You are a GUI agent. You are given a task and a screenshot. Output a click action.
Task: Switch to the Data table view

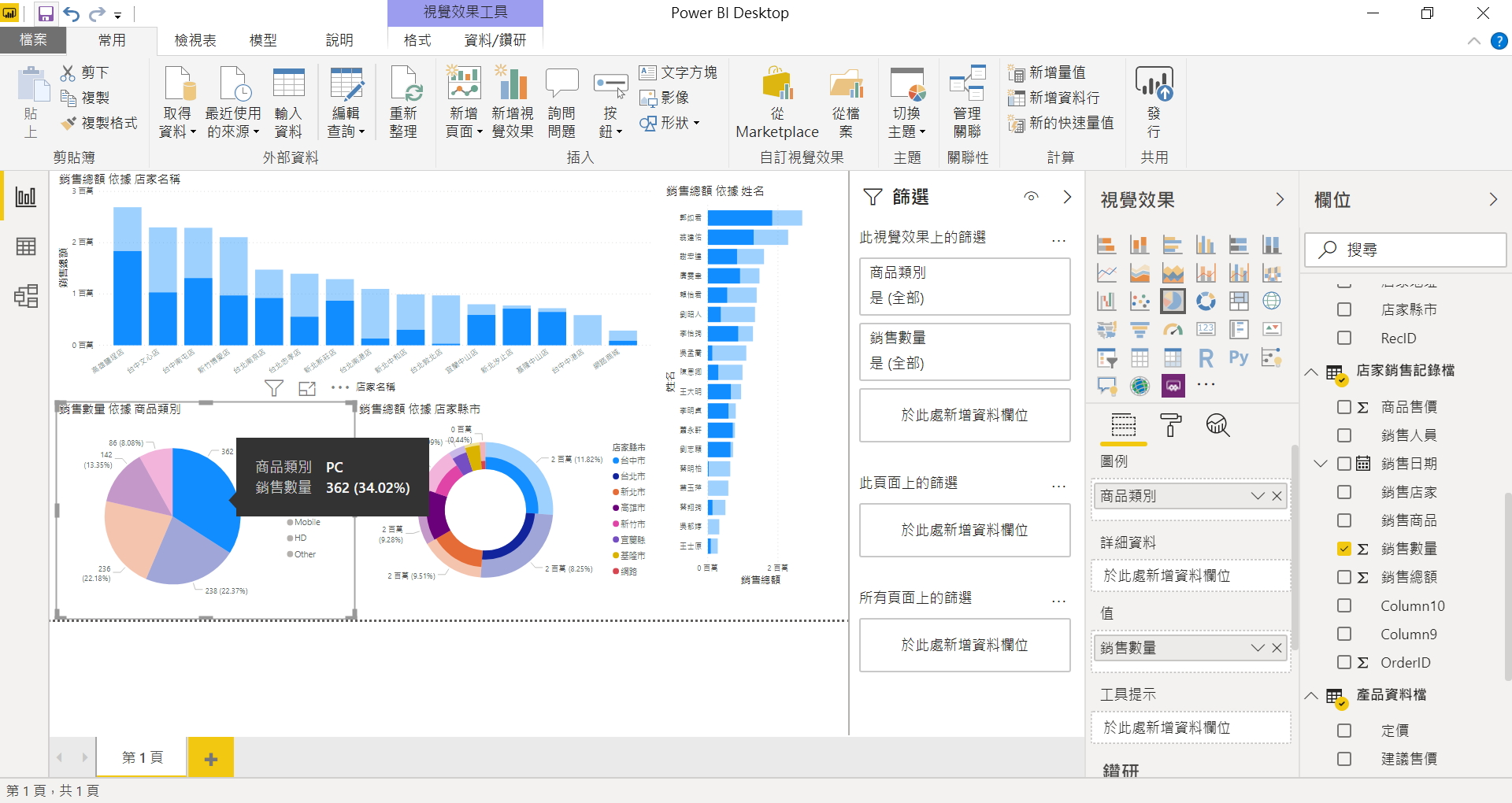point(26,246)
